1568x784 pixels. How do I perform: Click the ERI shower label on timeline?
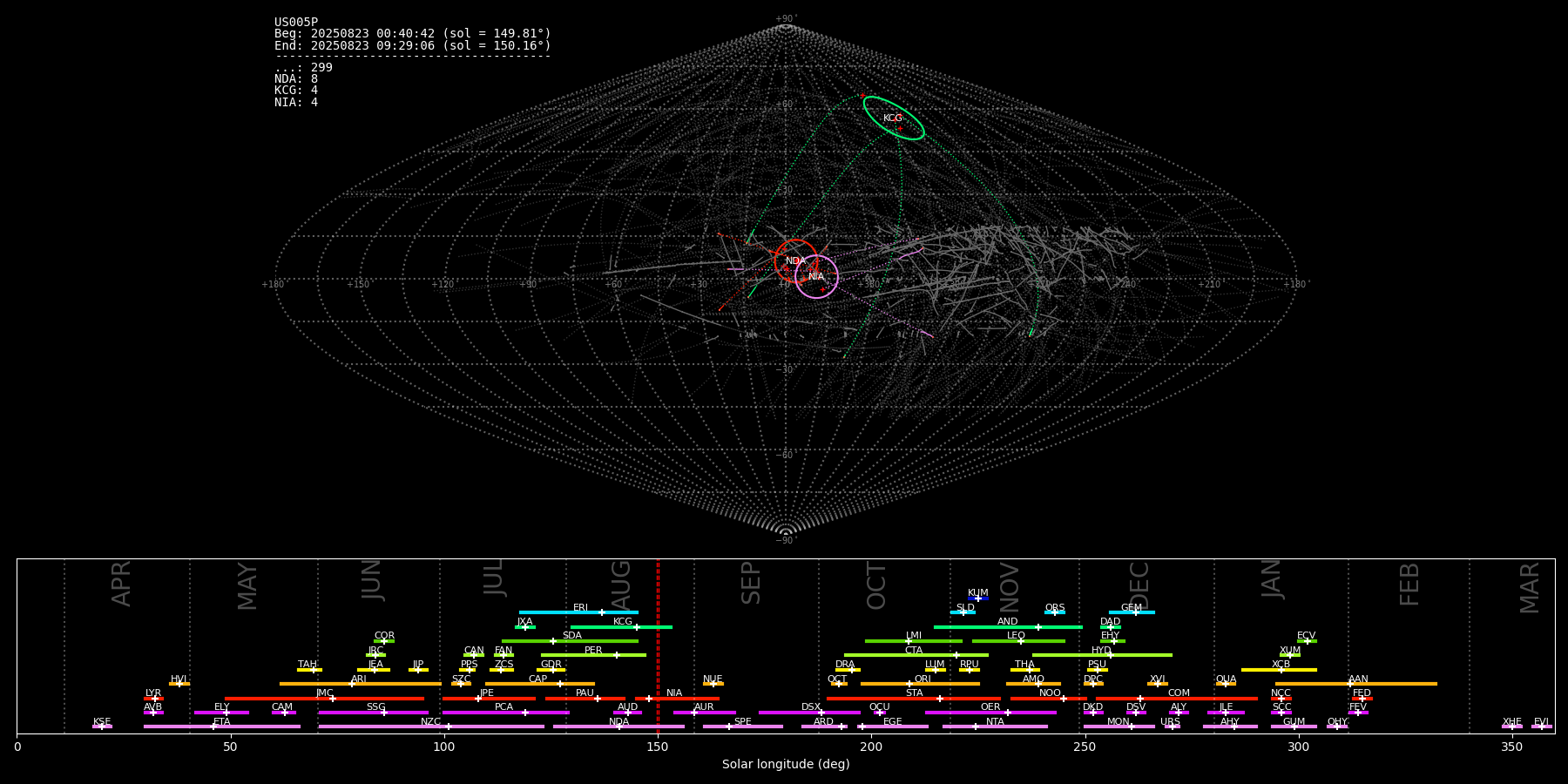(580, 608)
